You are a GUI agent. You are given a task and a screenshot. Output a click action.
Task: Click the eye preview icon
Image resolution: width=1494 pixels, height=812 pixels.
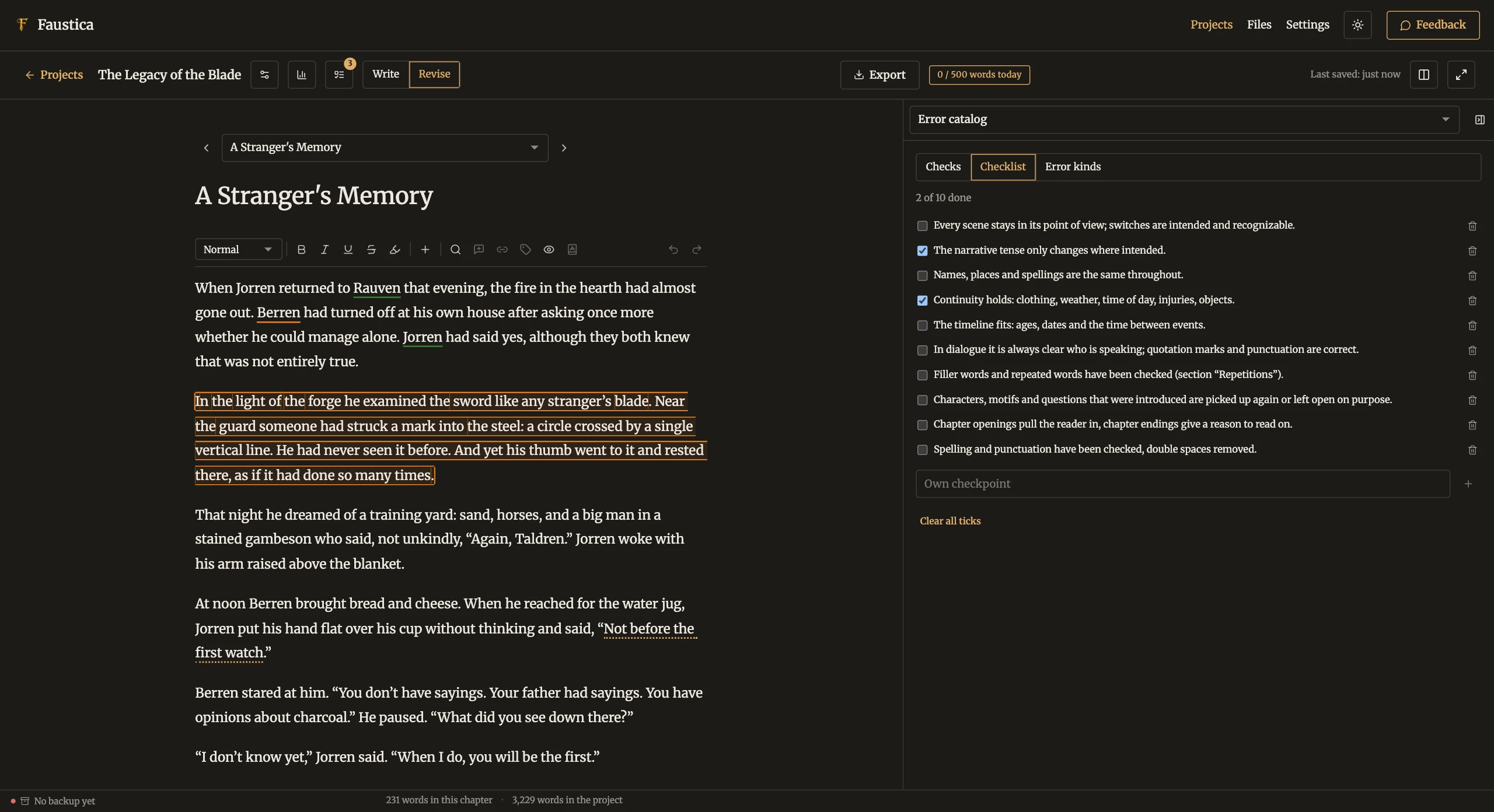coord(549,250)
